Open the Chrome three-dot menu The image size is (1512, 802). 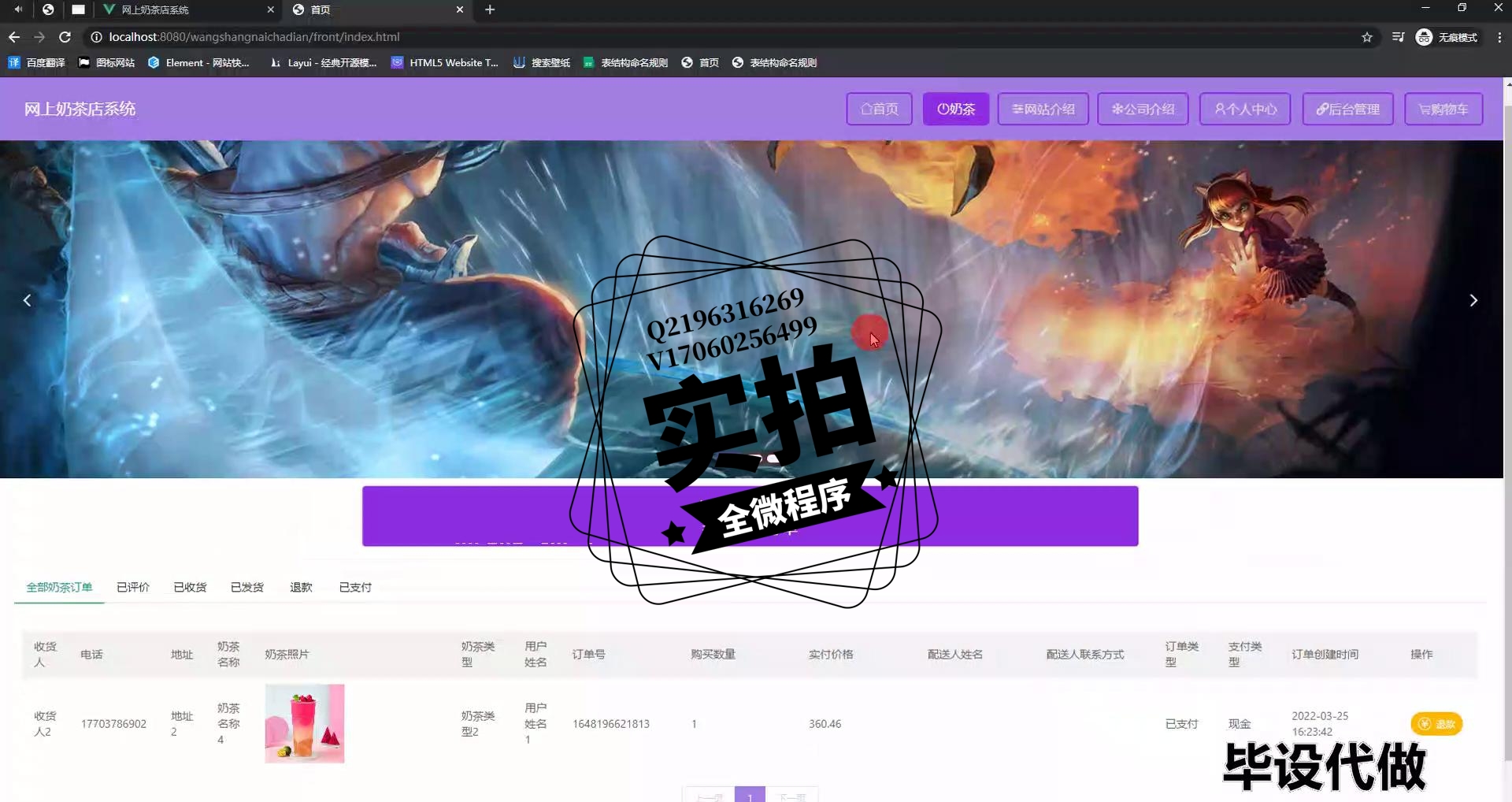click(x=1499, y=37)
